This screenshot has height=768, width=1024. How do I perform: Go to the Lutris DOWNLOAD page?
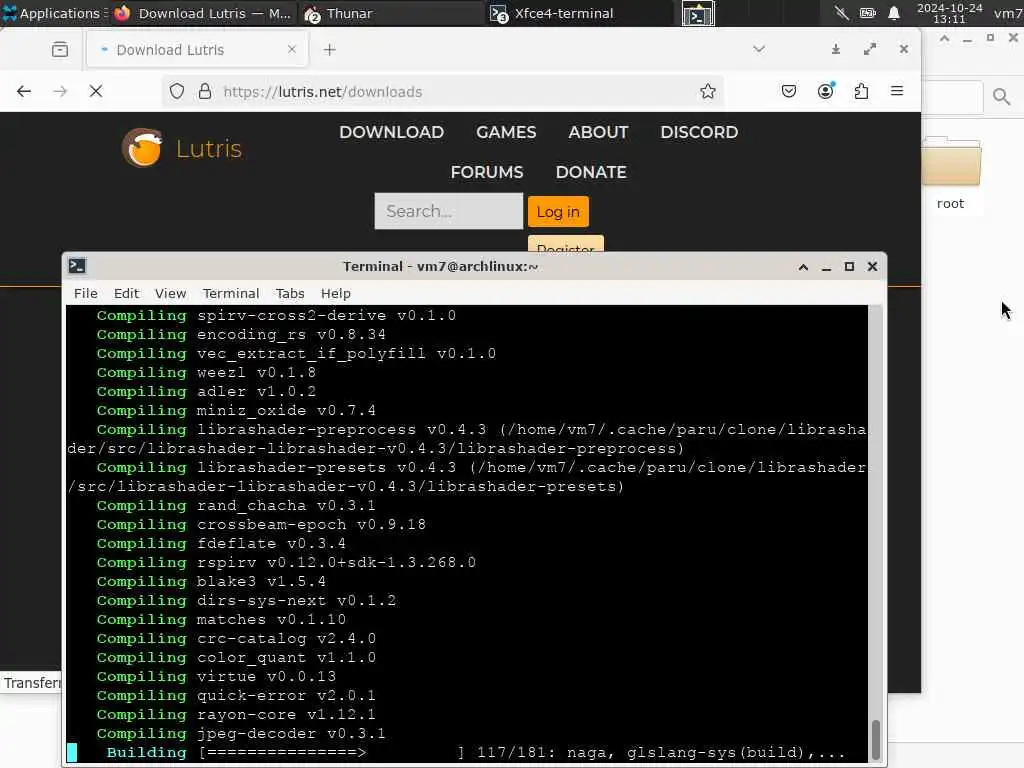391,132
